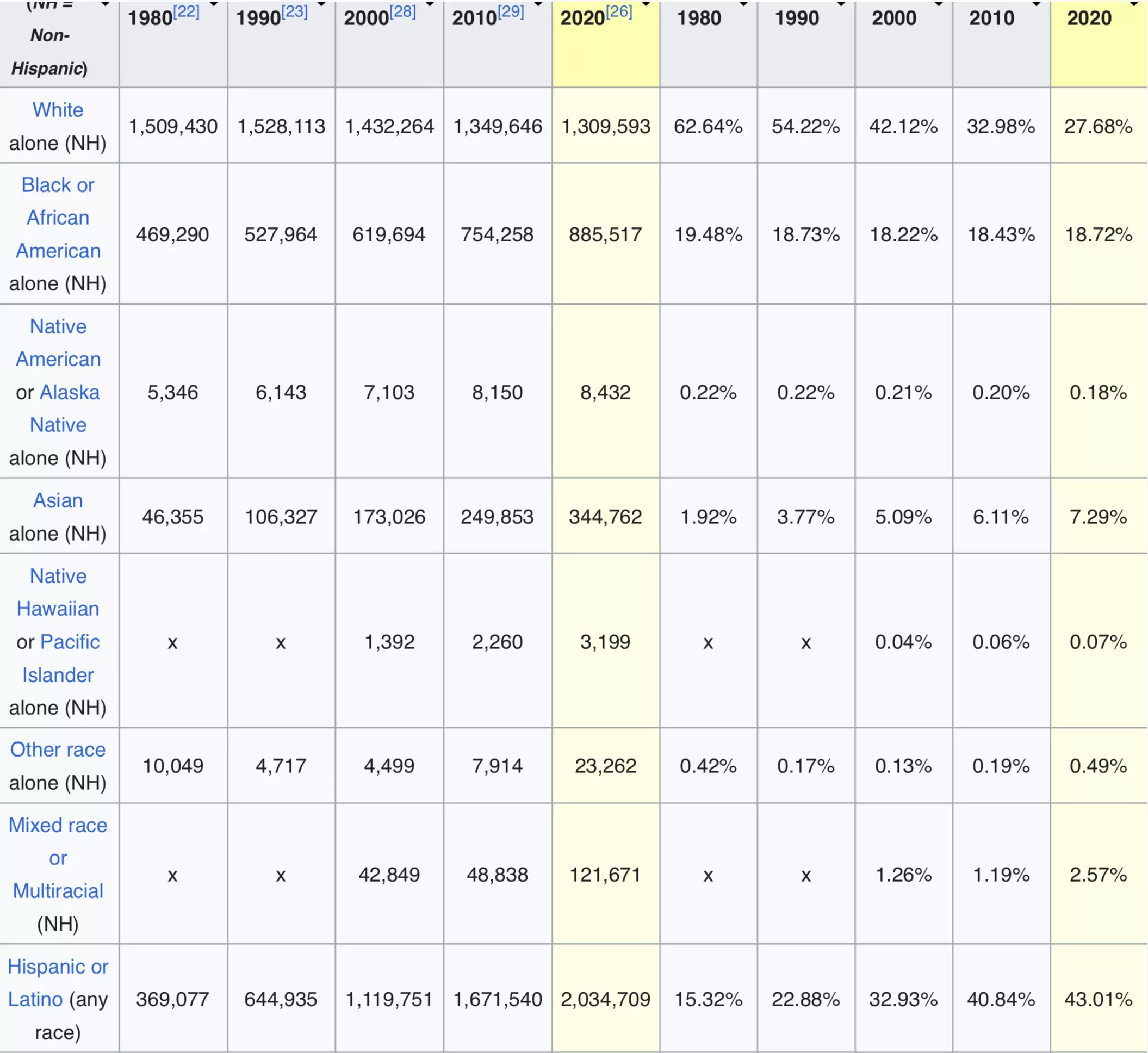
Task: Select the cell showing 2,034,709
Action: [x=606, y=998]
